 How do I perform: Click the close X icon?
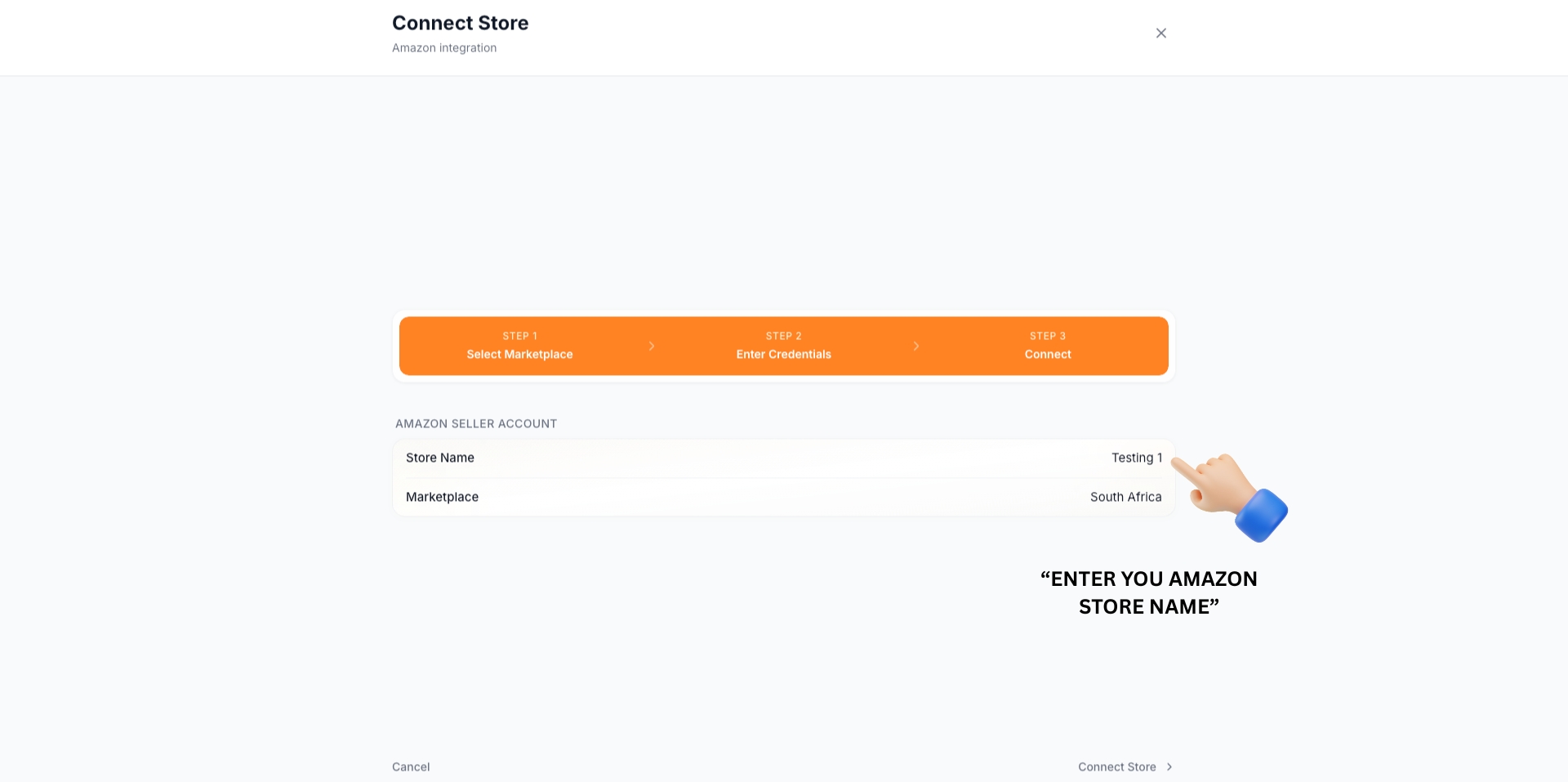1160,33
